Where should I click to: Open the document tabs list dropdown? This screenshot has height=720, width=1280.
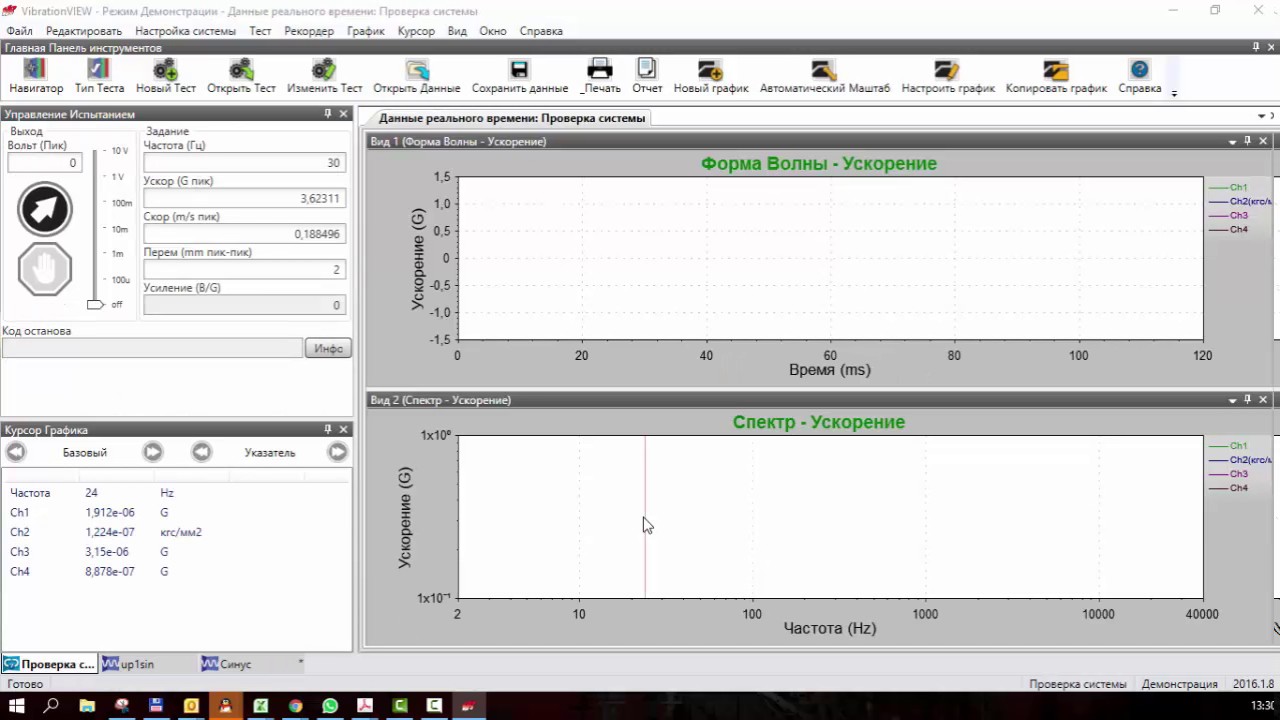[1261, 117]
